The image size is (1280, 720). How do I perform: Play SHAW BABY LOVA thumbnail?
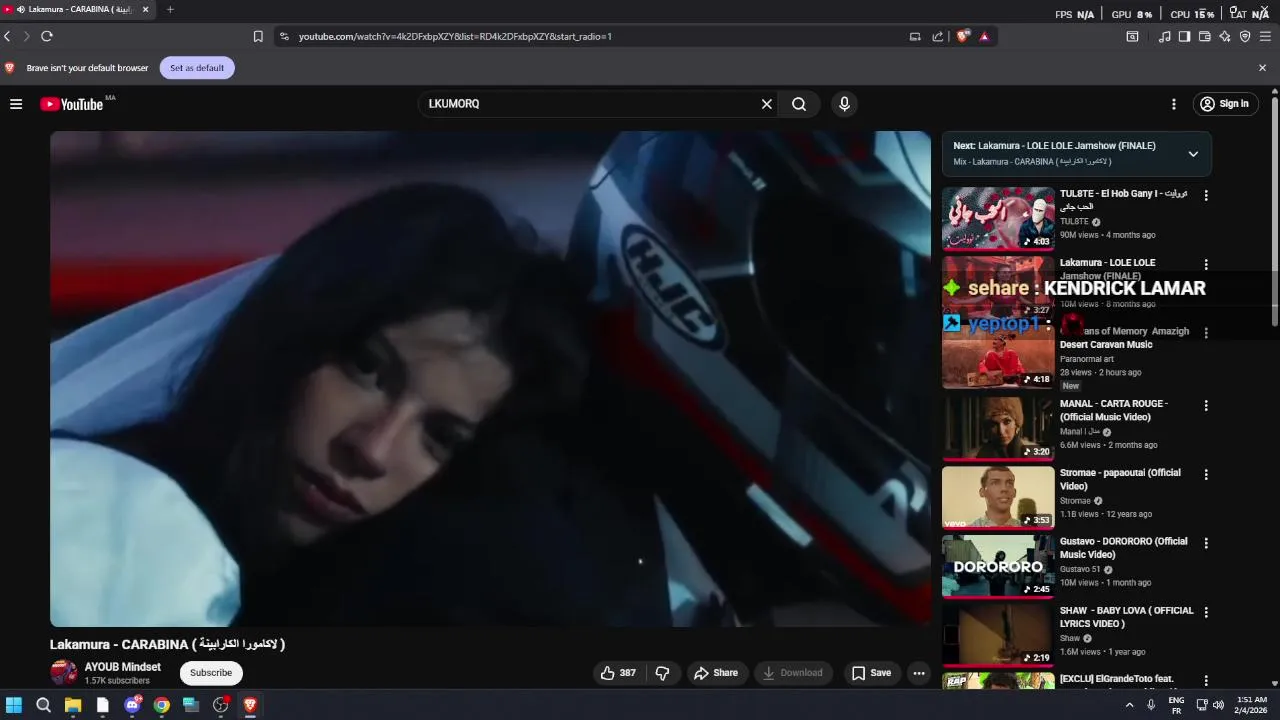click(x=998, y=635)
